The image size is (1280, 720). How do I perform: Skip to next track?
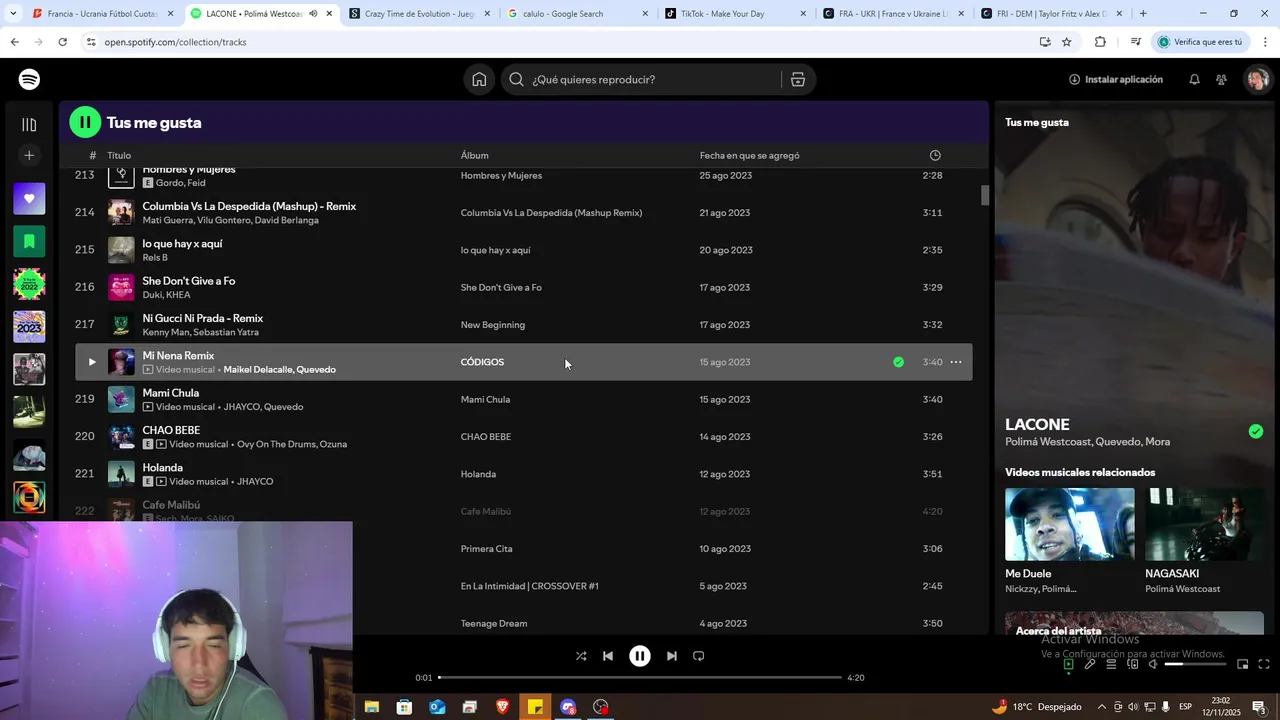(672, 656)
